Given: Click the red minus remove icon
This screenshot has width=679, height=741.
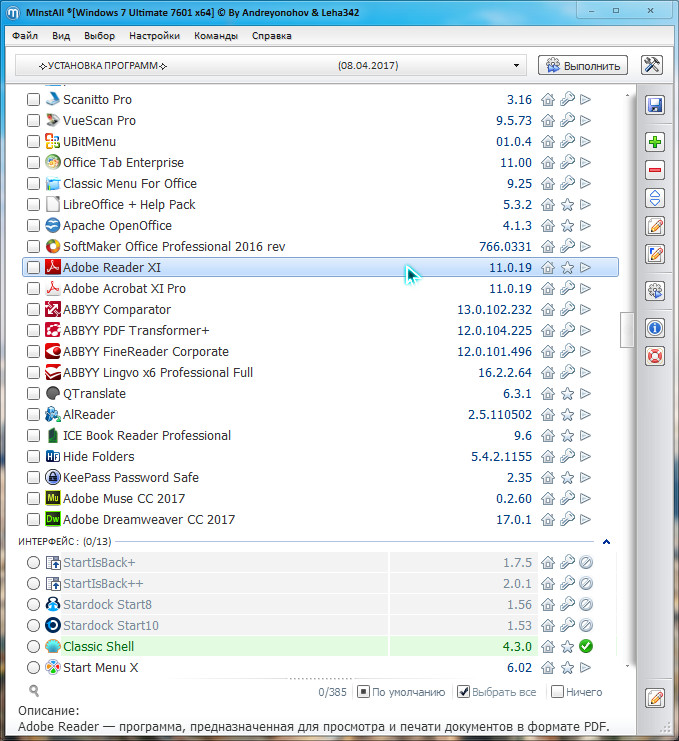Looking at the screenshot, I should coord(655,170).
